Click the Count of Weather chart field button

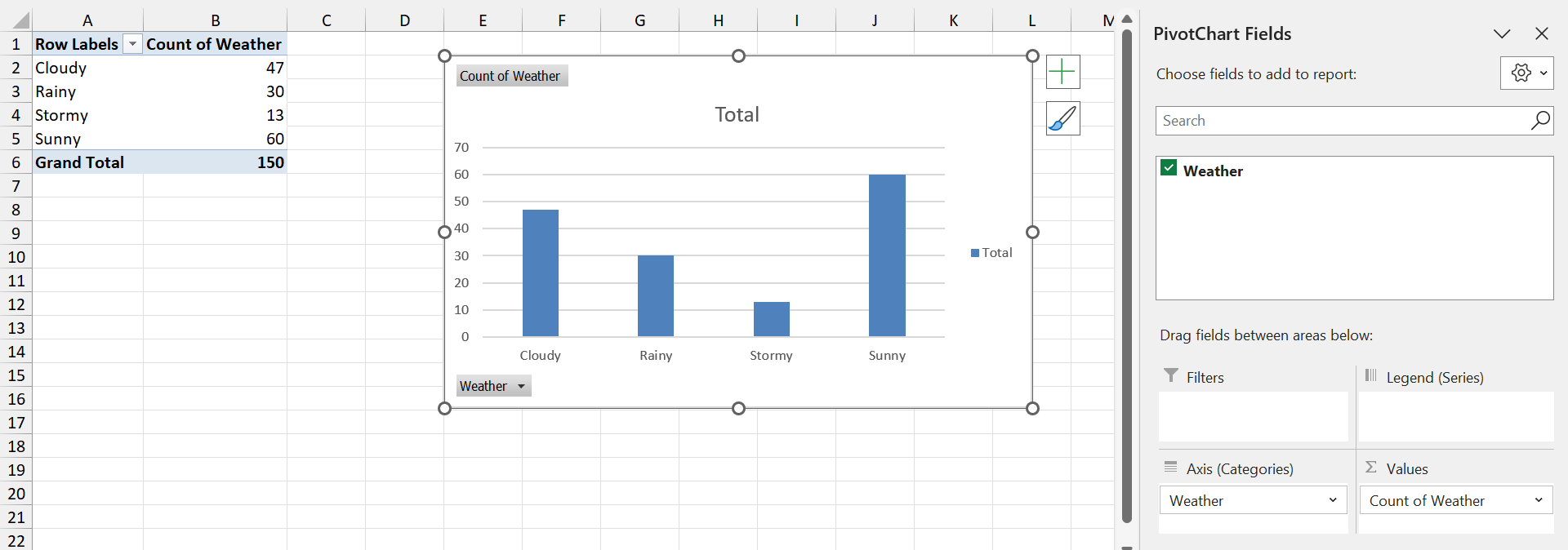[510, 76]
